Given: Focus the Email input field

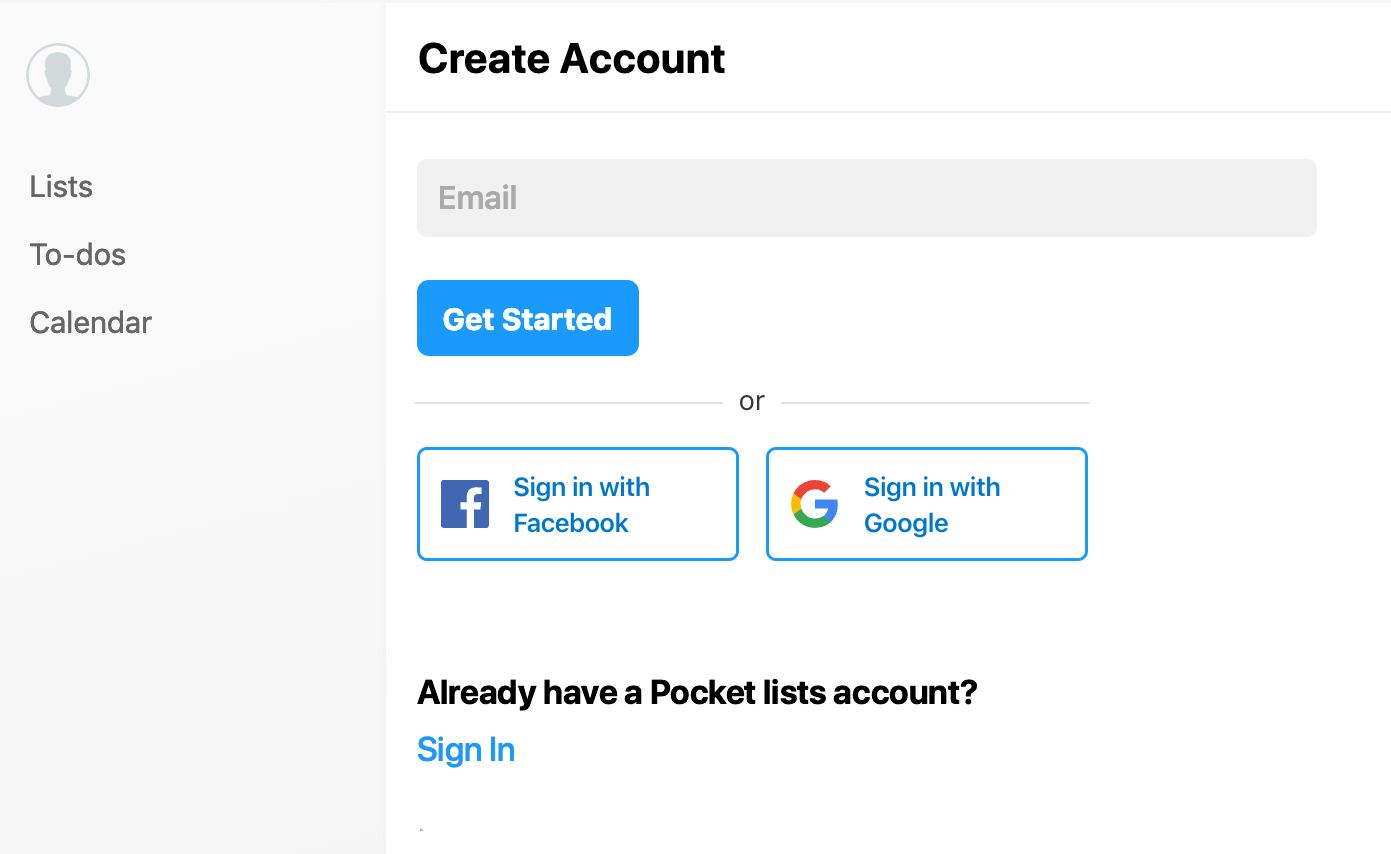Looking at the screenshot, I should [x=867, y=198].
